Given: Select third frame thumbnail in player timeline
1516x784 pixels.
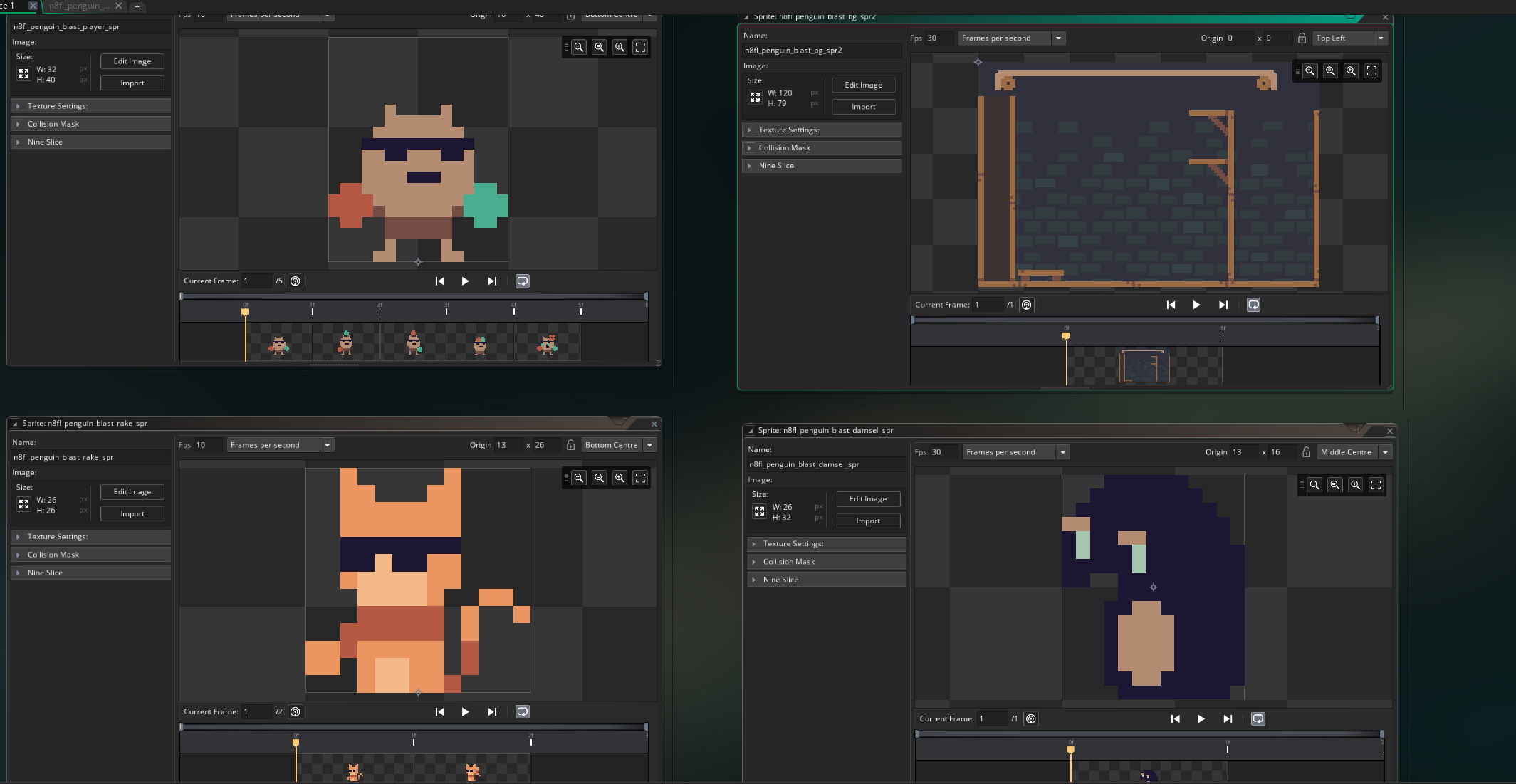Looking at the screenshot, I should 414,343.
